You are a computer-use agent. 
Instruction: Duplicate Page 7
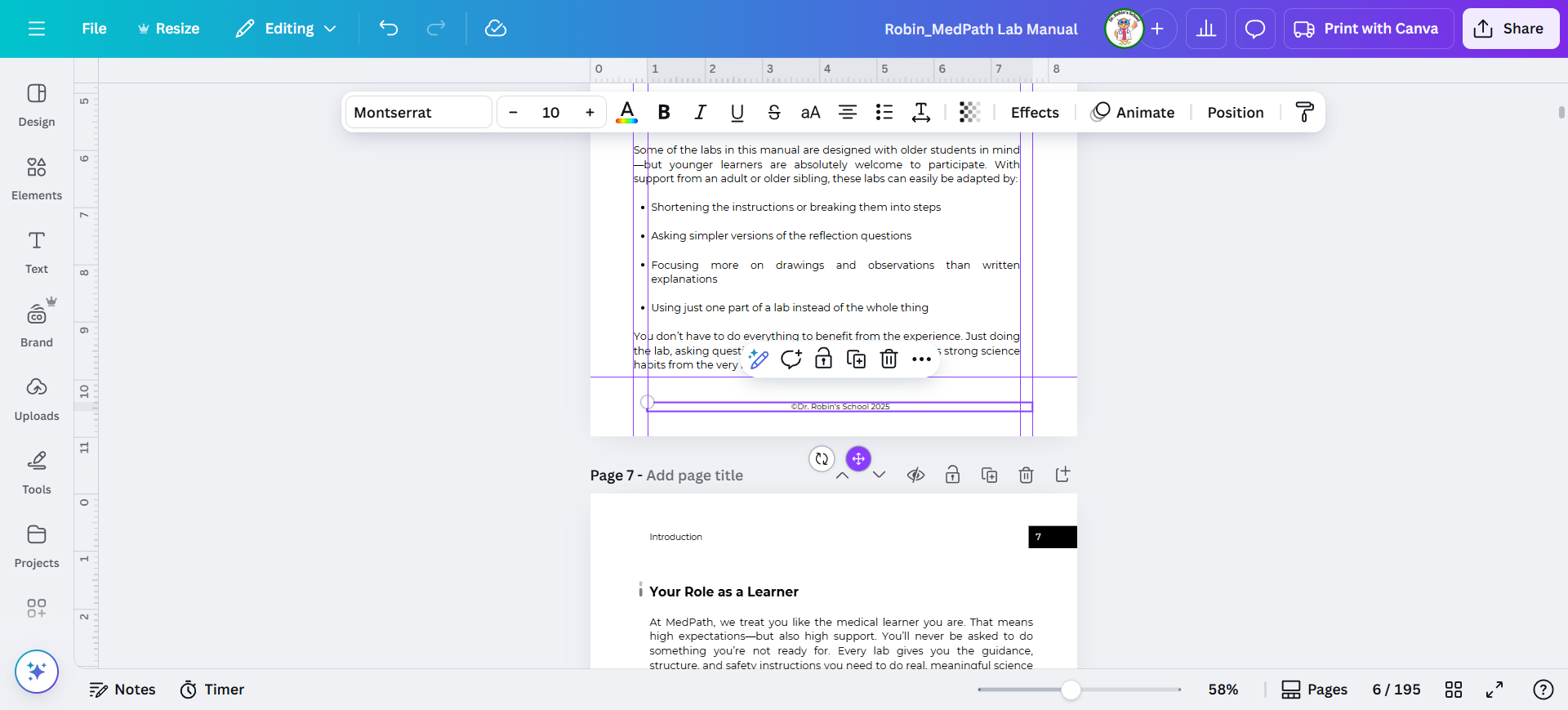tap(989, 476)
